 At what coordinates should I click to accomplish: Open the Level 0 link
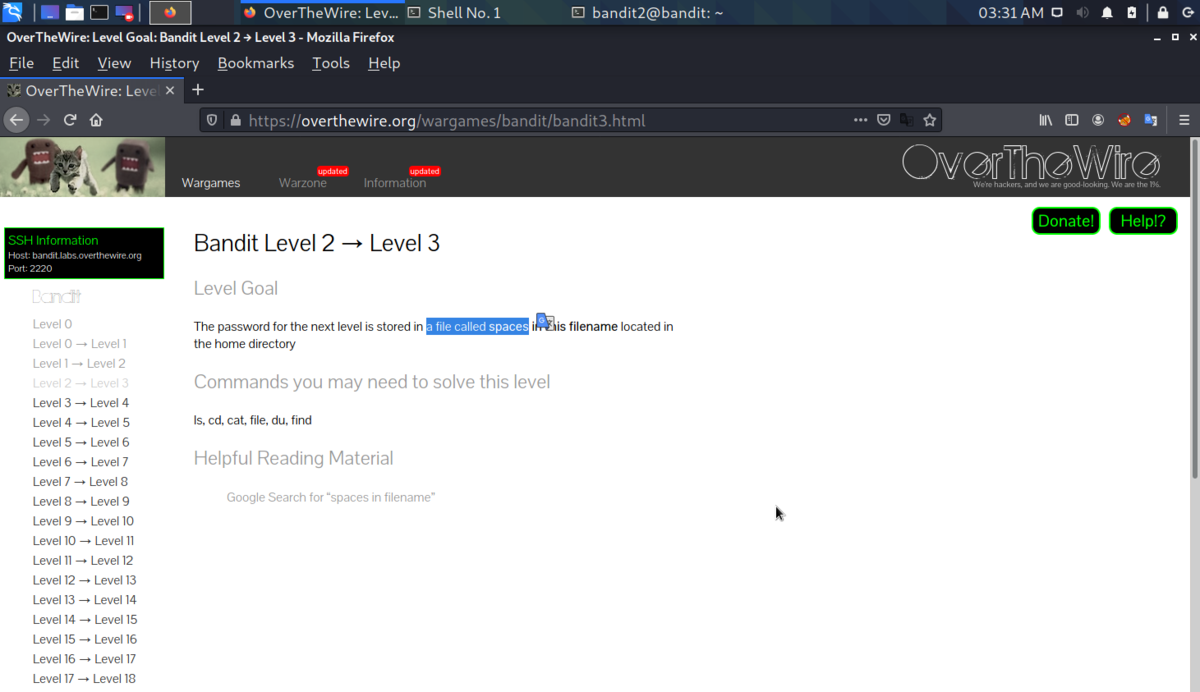pos(52,324)
